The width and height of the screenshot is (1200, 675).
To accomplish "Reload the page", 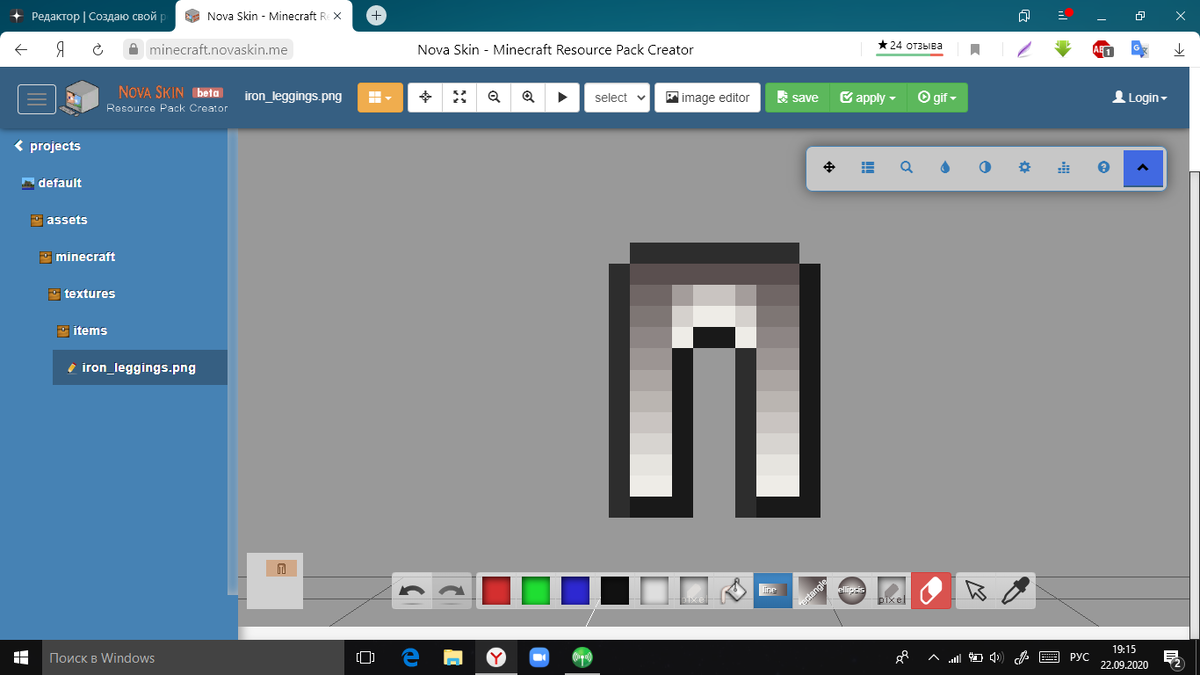I will (98, 49).
